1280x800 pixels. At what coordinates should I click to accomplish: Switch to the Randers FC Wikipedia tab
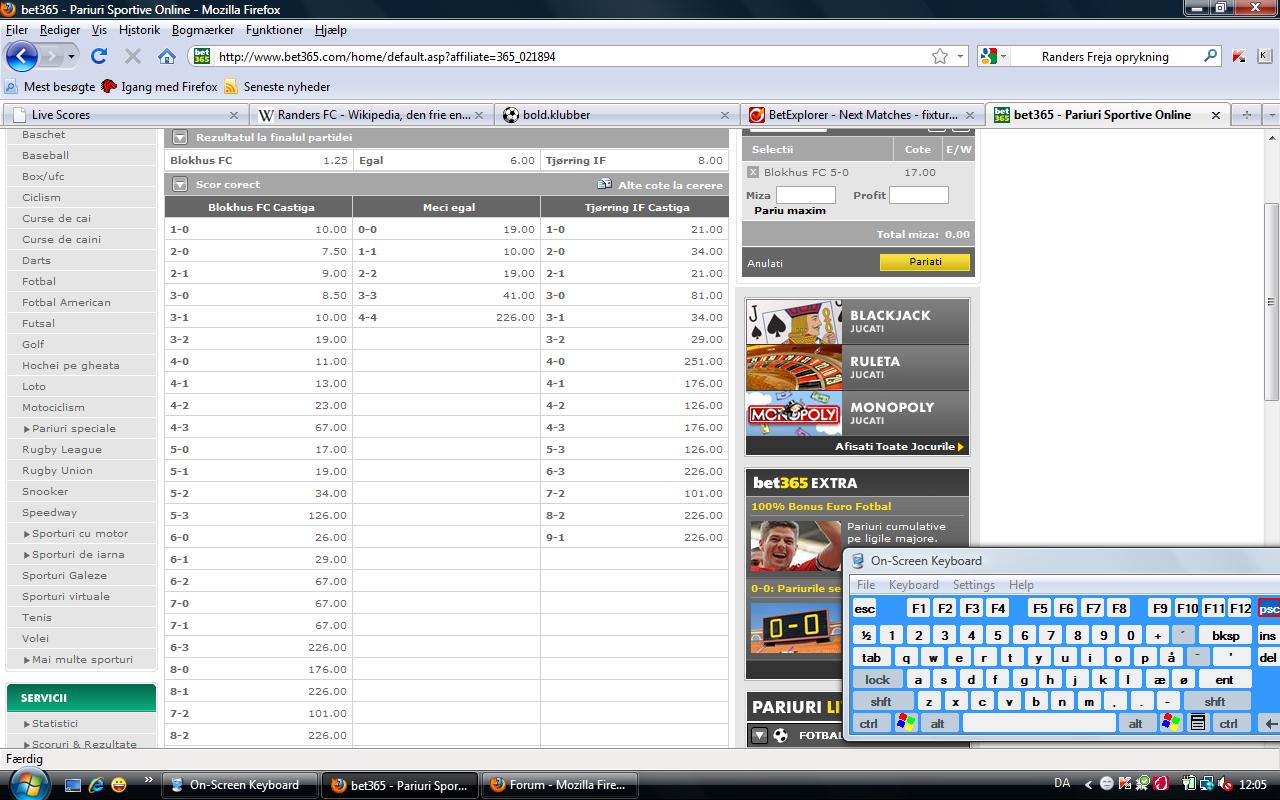pyautogui.click(x=371, y=115)
